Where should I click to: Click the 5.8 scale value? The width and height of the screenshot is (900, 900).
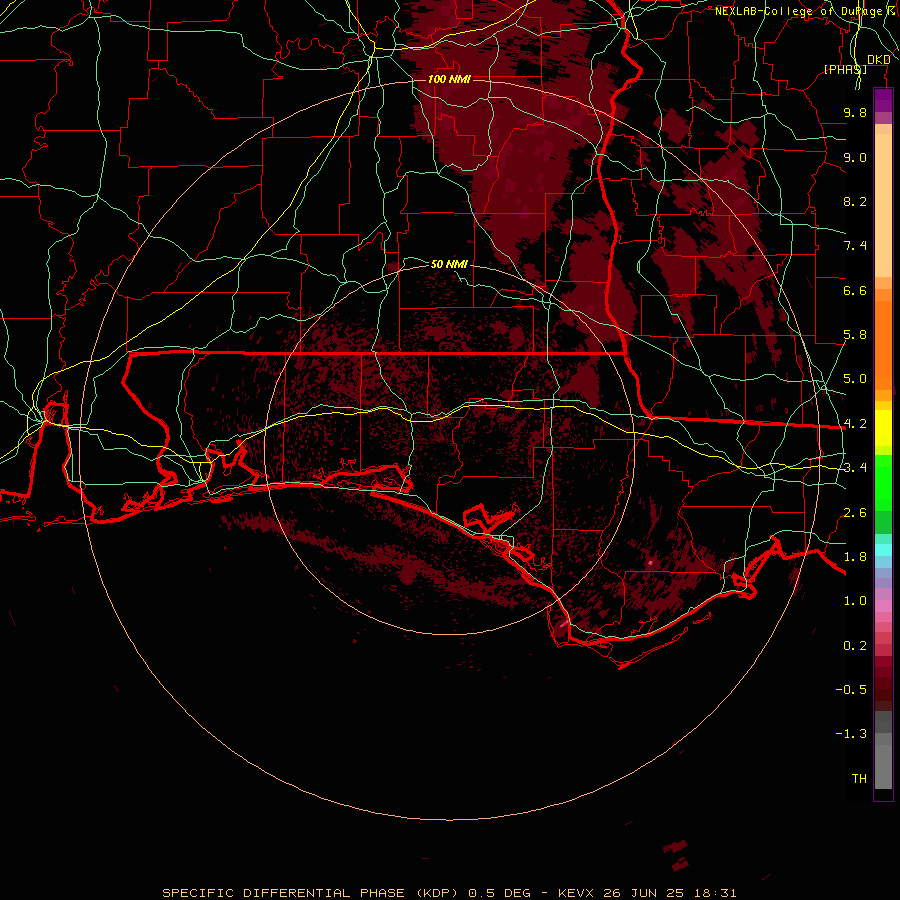coord(855,335)
